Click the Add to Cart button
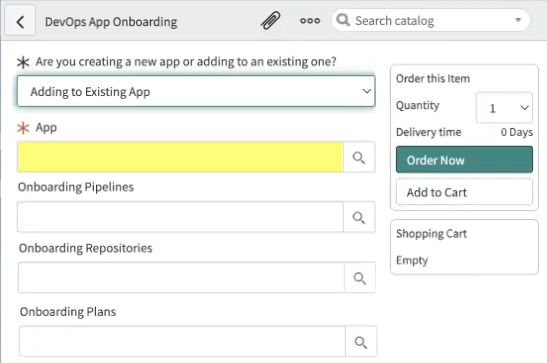Screen dimensions: 547x363 [x=464, y=192]
